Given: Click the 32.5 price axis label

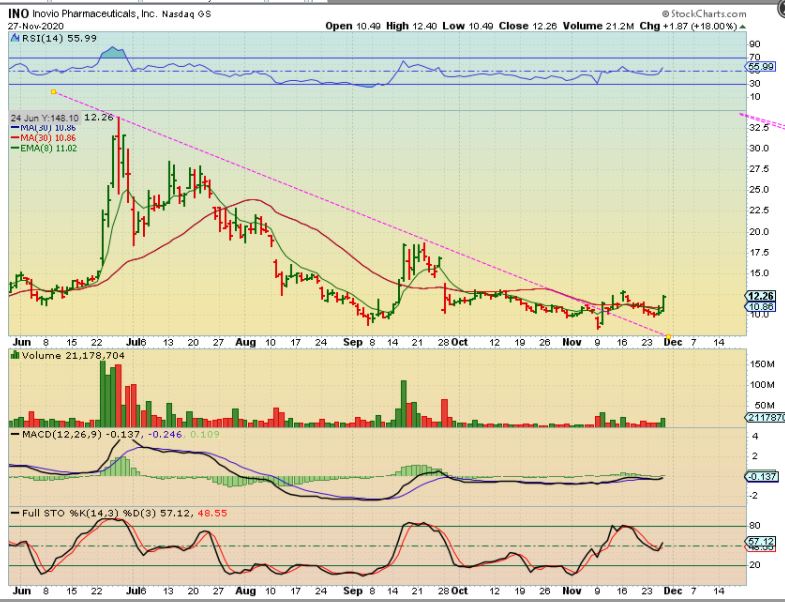Looking at the screenshot, I should point(759,128).
